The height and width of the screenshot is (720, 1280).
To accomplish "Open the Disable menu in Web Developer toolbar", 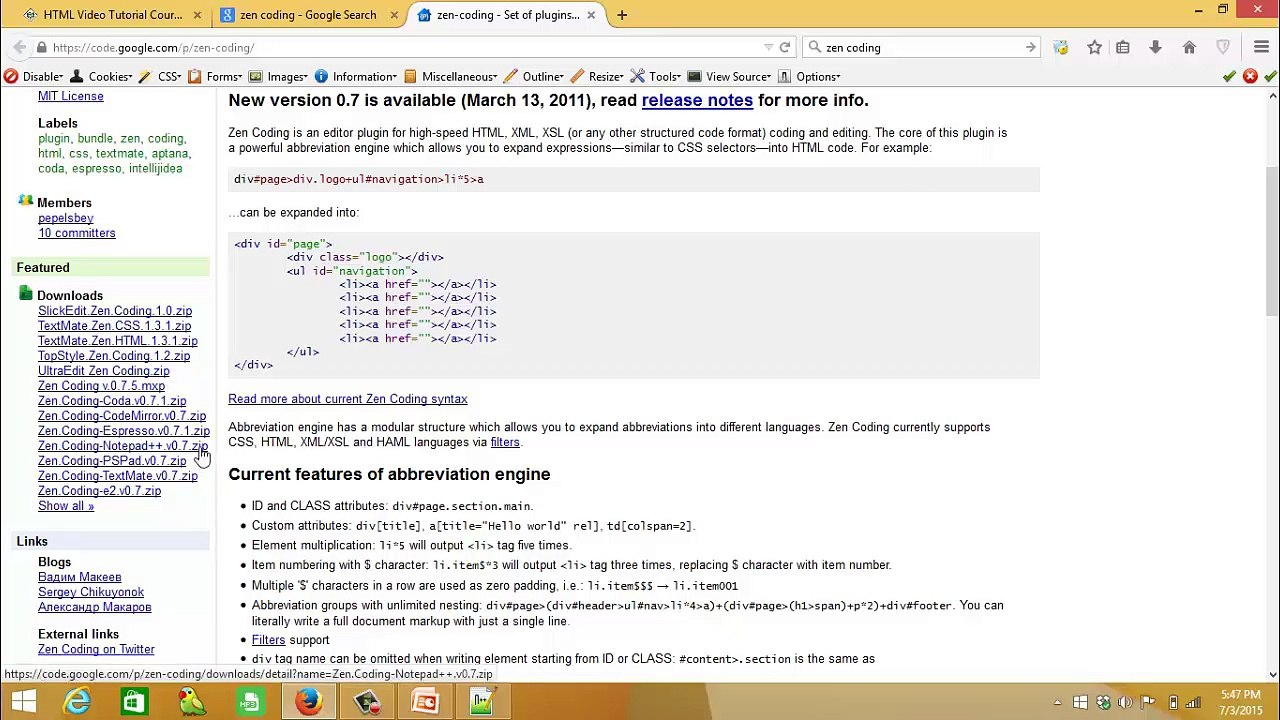I will tap(34, 76).
